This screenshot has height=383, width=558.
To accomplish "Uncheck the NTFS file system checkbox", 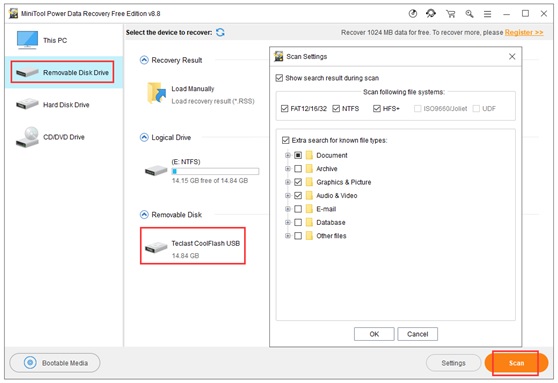I will click(x=336, y=109).
